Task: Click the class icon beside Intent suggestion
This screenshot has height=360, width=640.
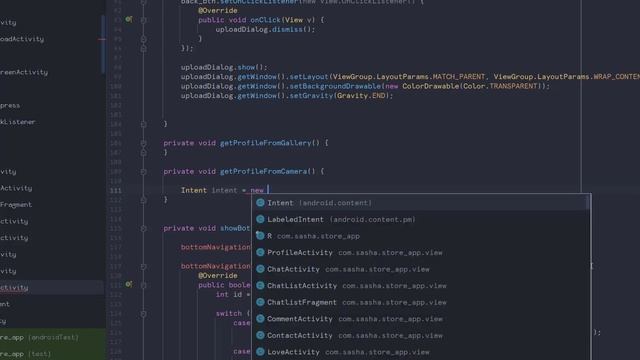Action: pyautogui.click(x=260, y=203)
